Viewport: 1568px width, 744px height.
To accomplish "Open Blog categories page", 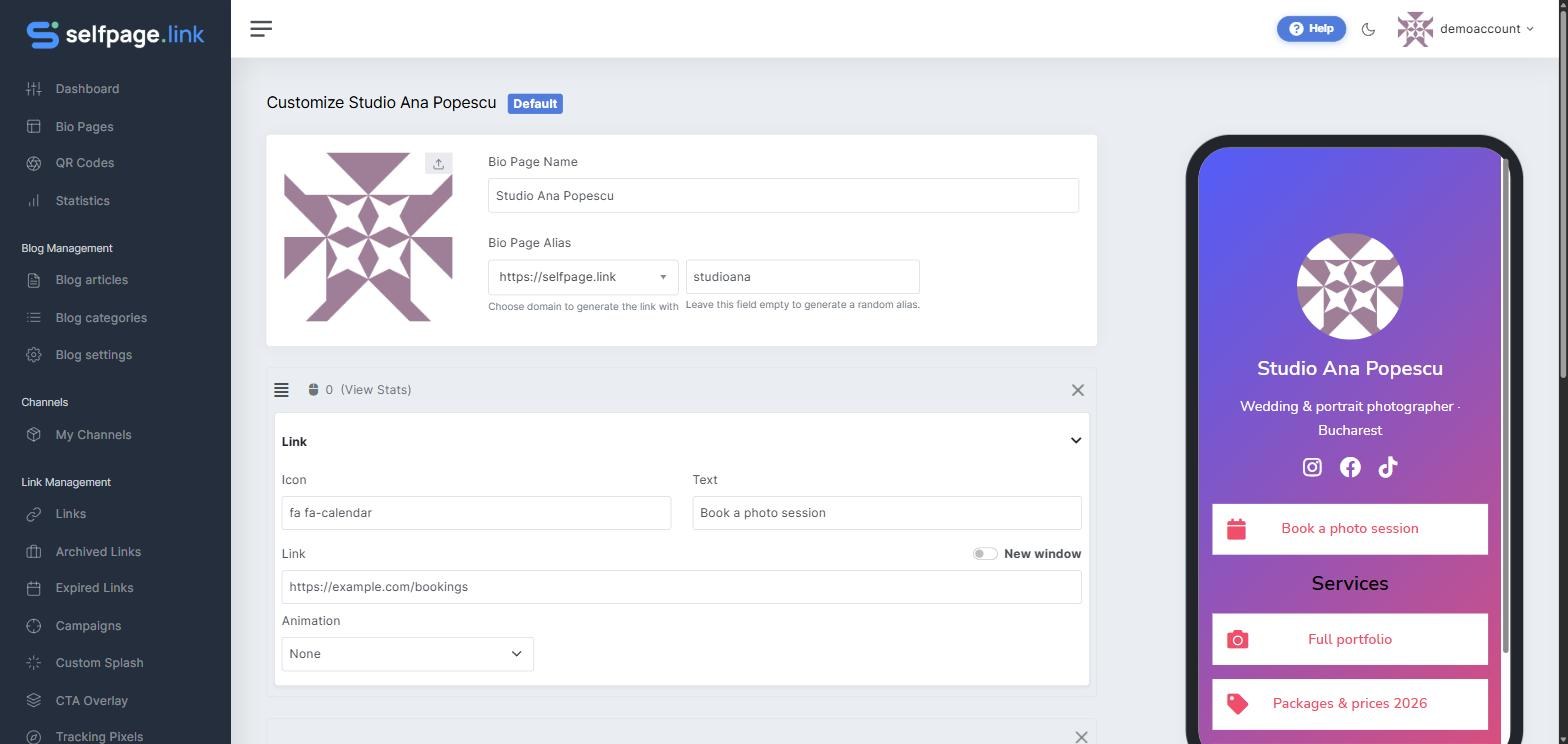I will pos(101,318).
